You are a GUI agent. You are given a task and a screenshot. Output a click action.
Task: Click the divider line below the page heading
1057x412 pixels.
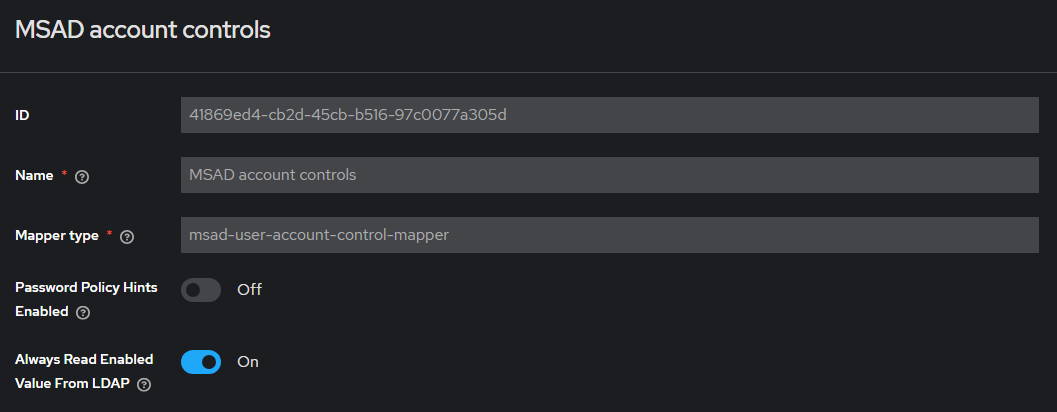pyautogui.click(x=528, y=73)
